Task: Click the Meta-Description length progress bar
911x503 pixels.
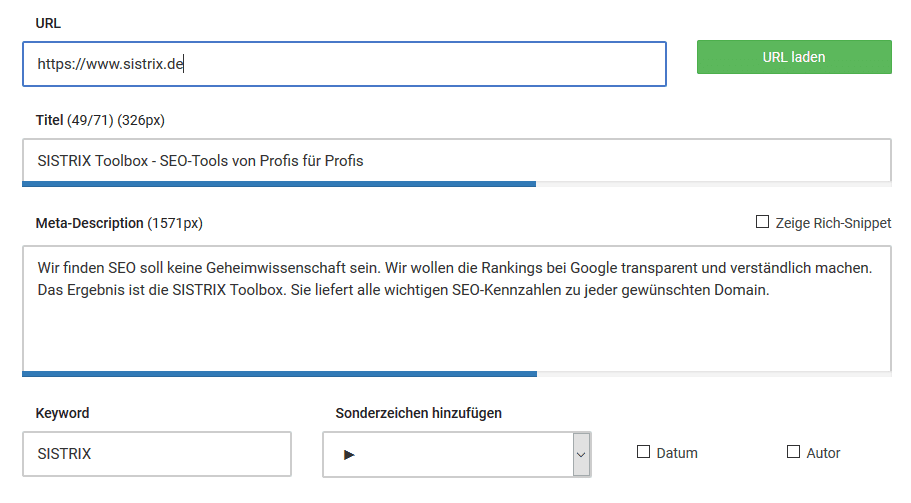Action: (457, 374)
